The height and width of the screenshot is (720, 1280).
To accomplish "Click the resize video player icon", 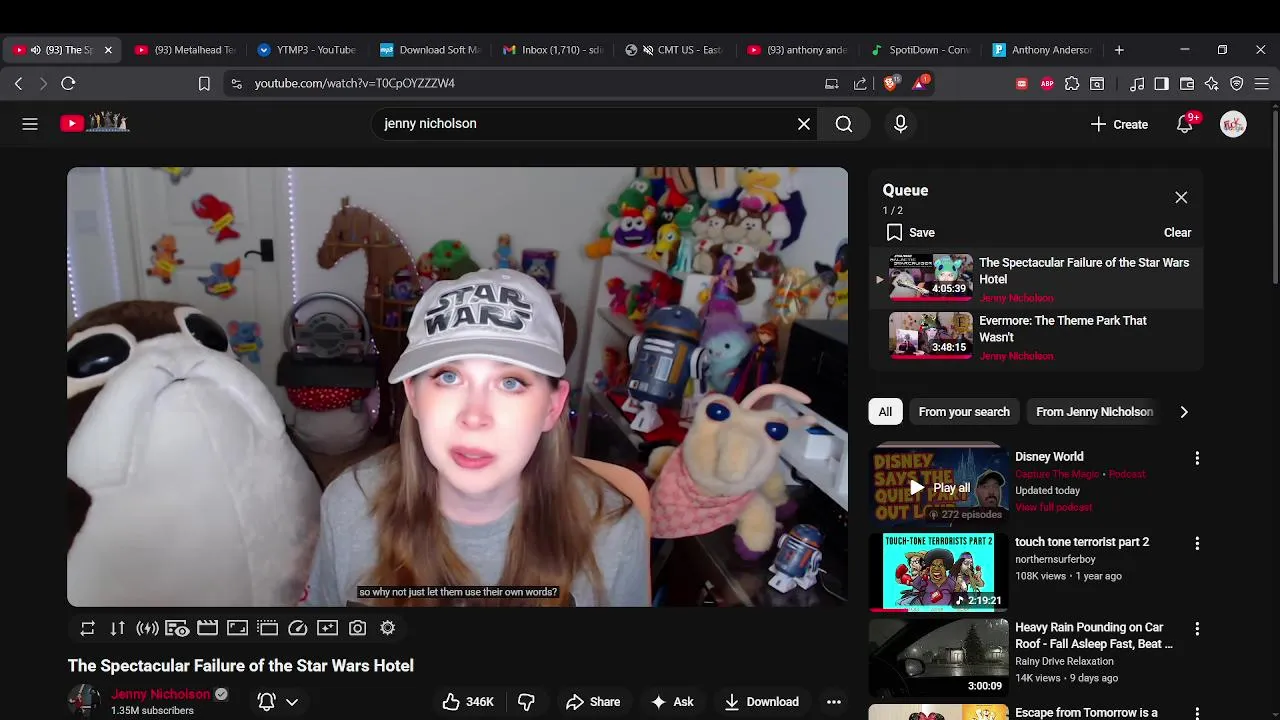I will tap(237, 628).
